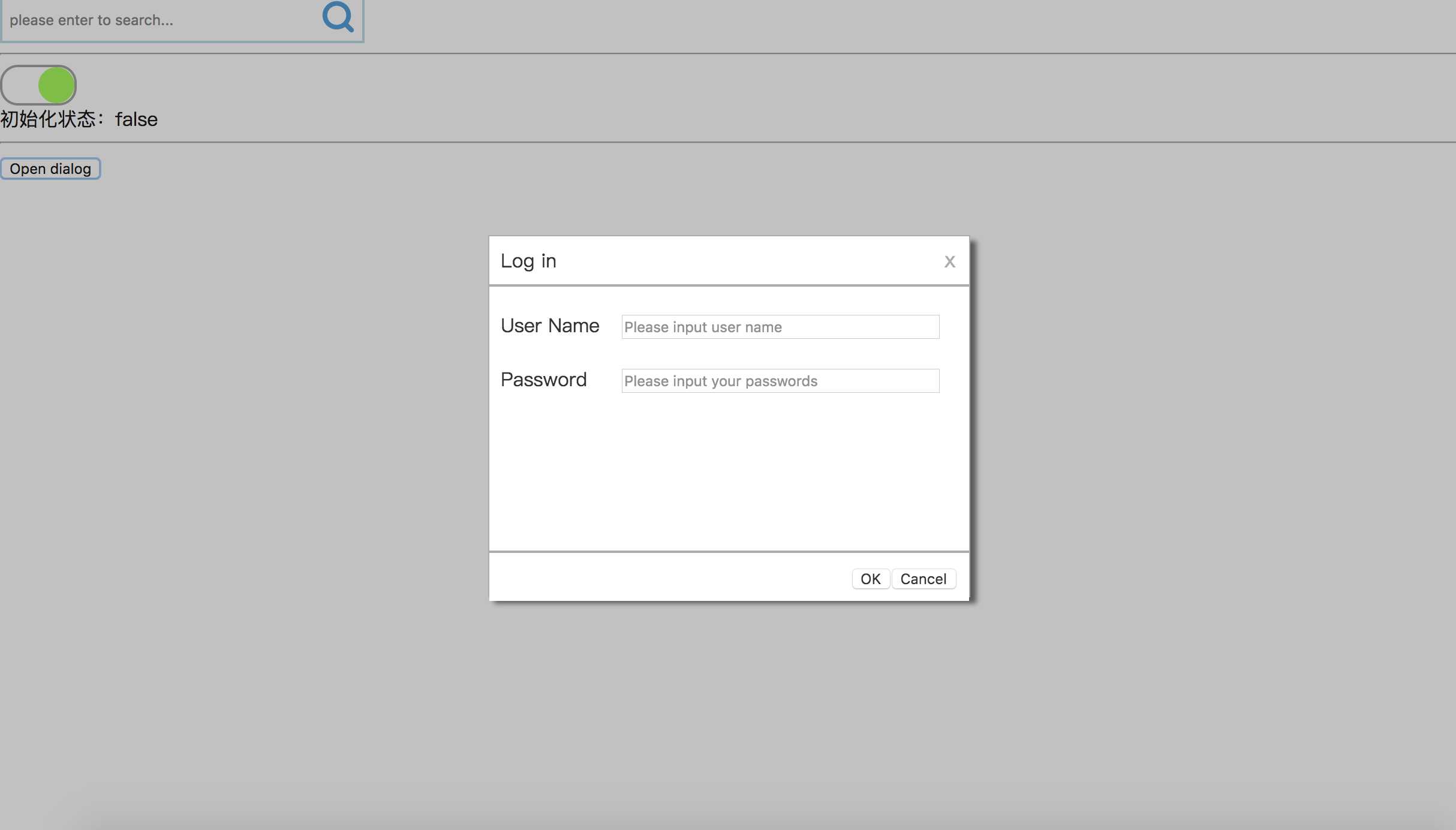Screen dimensions: 1456x830
Task: Click the 'User Name' label
Action: (550, 326)
